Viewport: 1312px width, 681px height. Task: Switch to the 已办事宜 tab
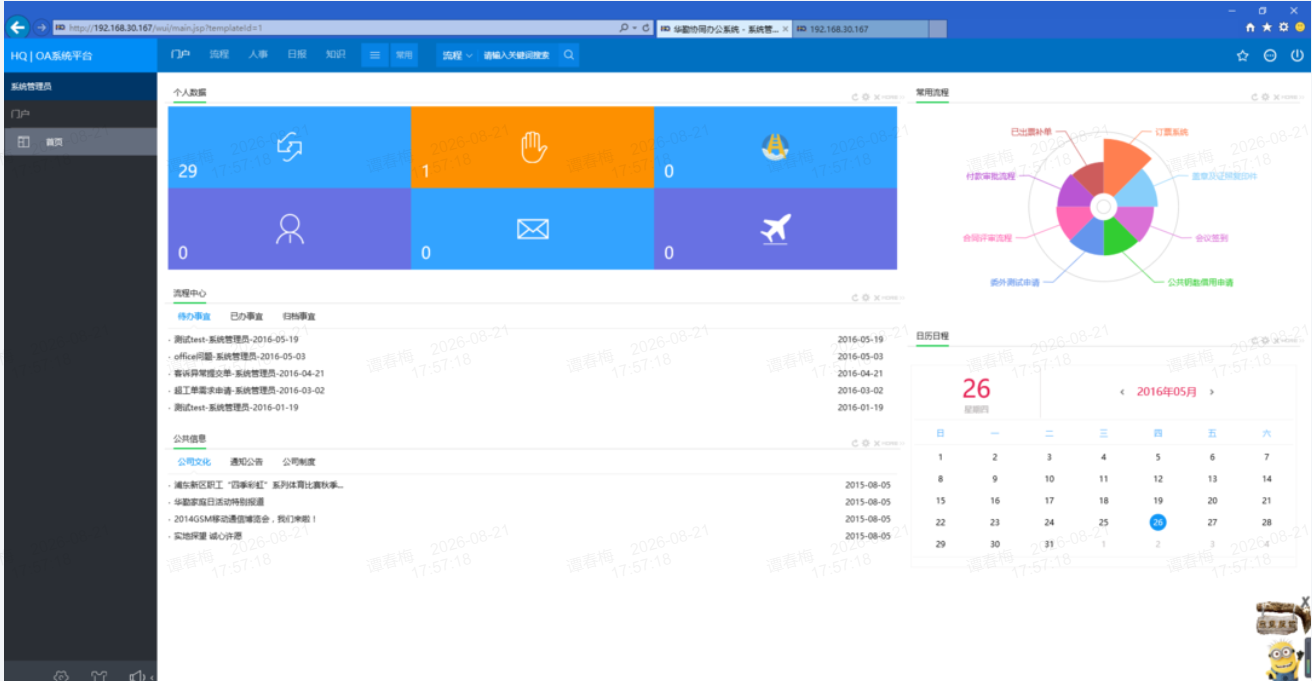pyautogui.click(x=246, y=316)
